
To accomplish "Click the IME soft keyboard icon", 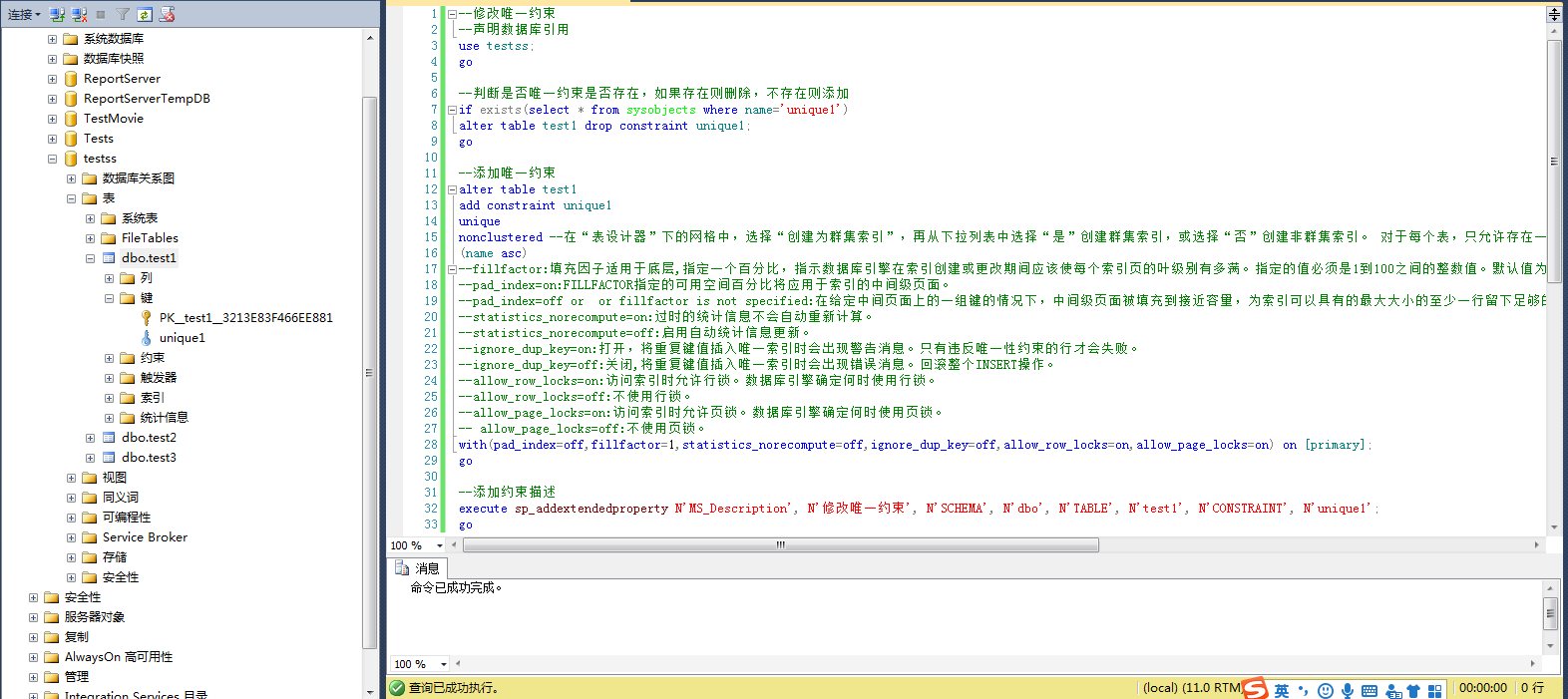I will click(1370, 690).
